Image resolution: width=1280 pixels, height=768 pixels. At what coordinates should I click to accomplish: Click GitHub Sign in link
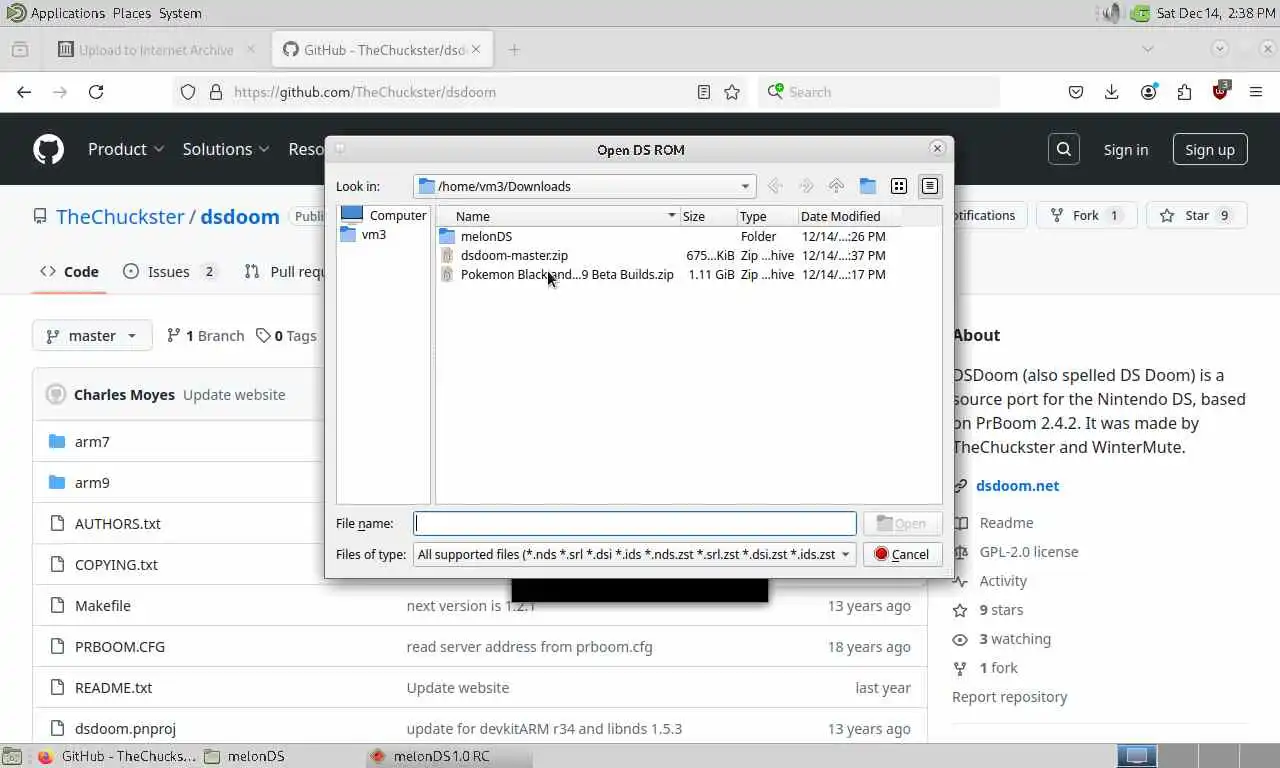click(x=1125, y=150)
